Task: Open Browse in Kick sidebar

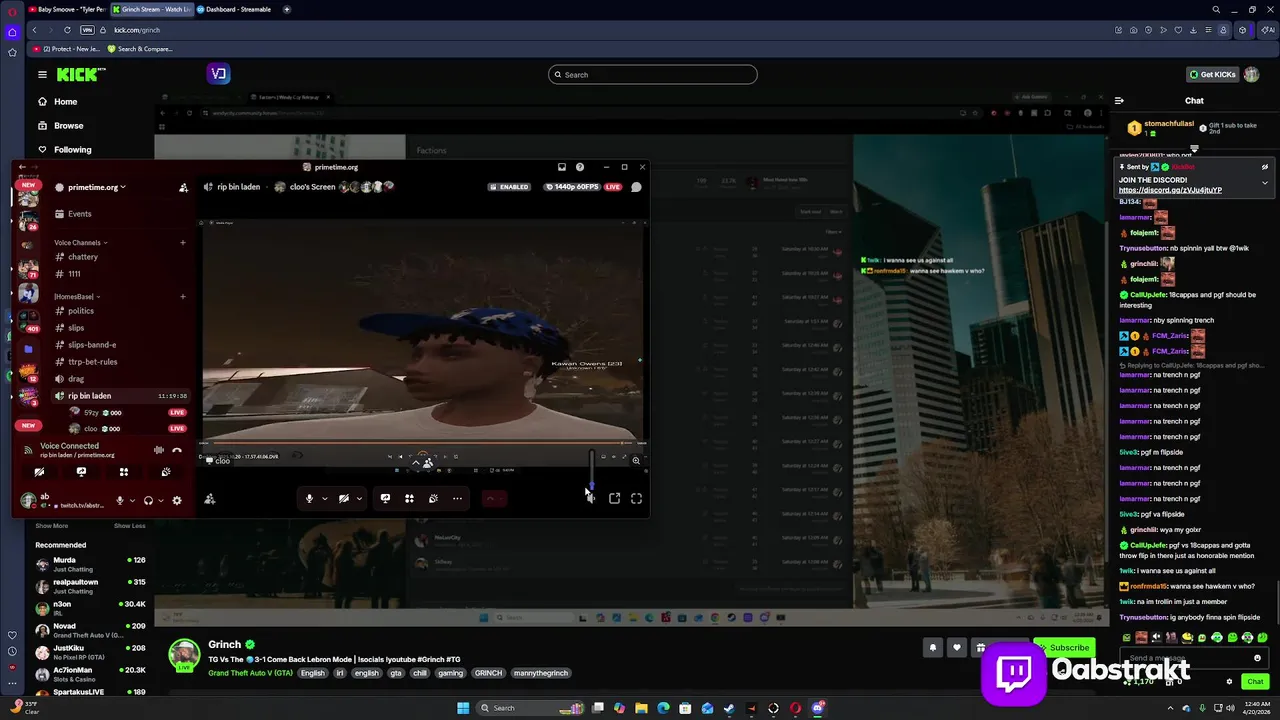Action: pyautogui.click(x=60, y=126)
